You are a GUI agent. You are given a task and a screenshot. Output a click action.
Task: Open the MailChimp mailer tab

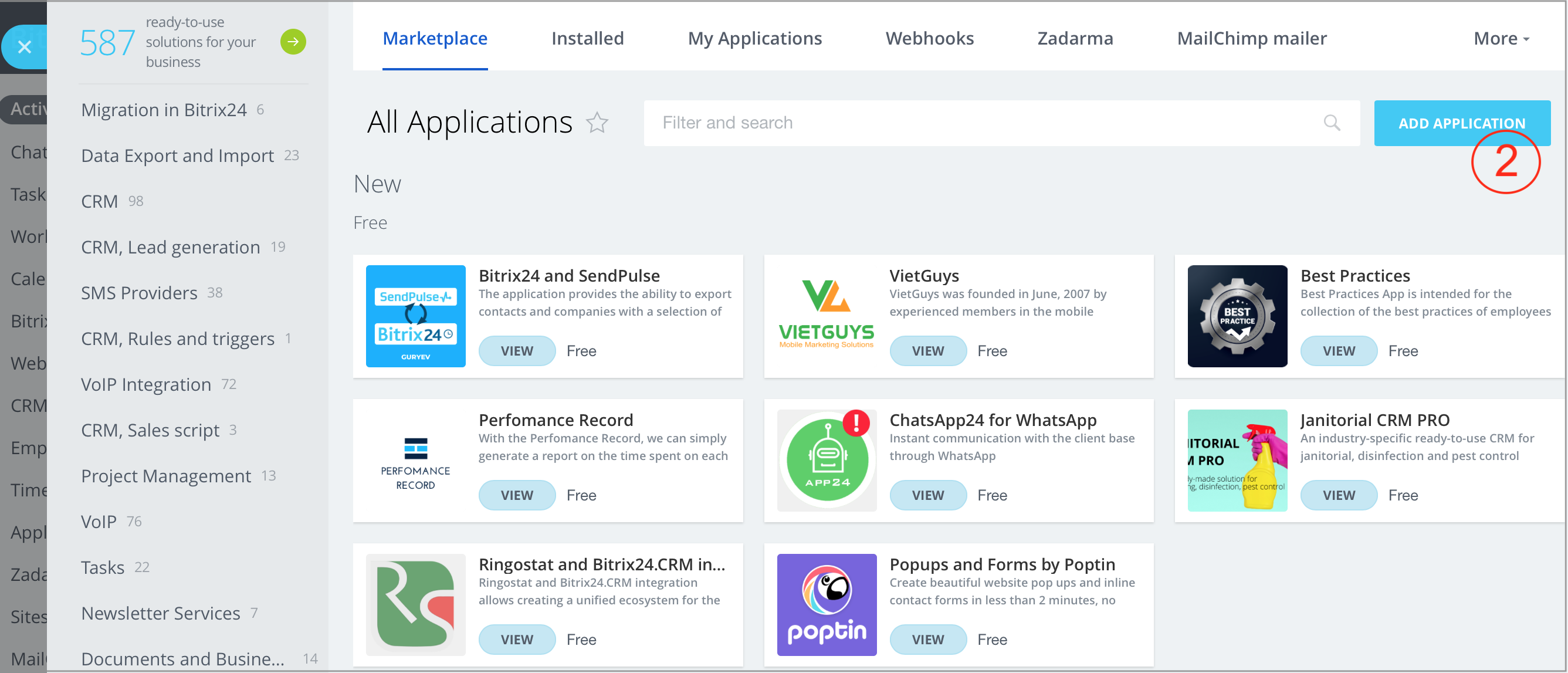coord(1251,38)
